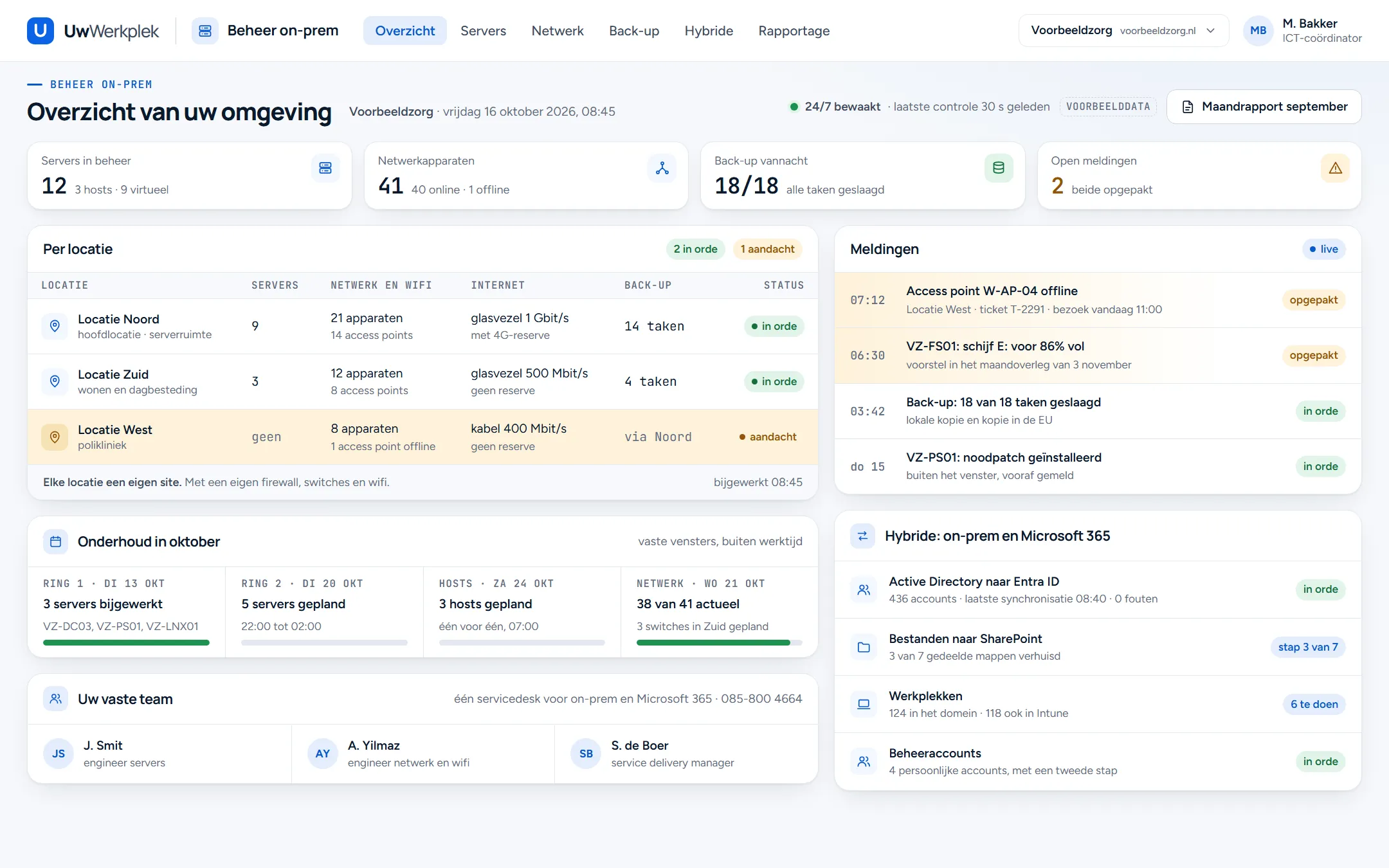Click the UwWerkplek logo icon
Image resolution: width=1389 pixels, height=868 pixels.
pyautogui.click(x=40, y=31)
